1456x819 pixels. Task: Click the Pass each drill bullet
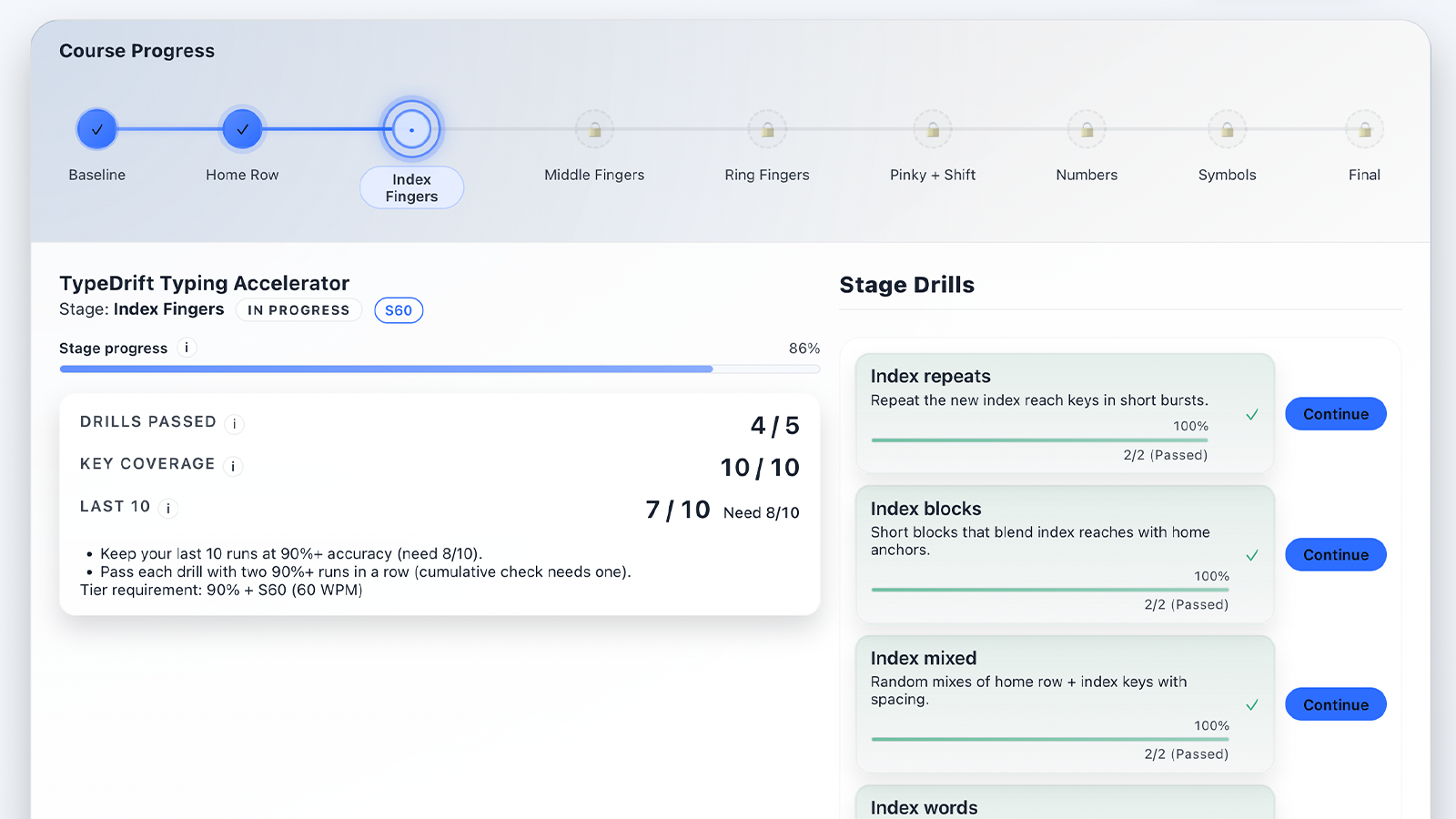[366, 571]
